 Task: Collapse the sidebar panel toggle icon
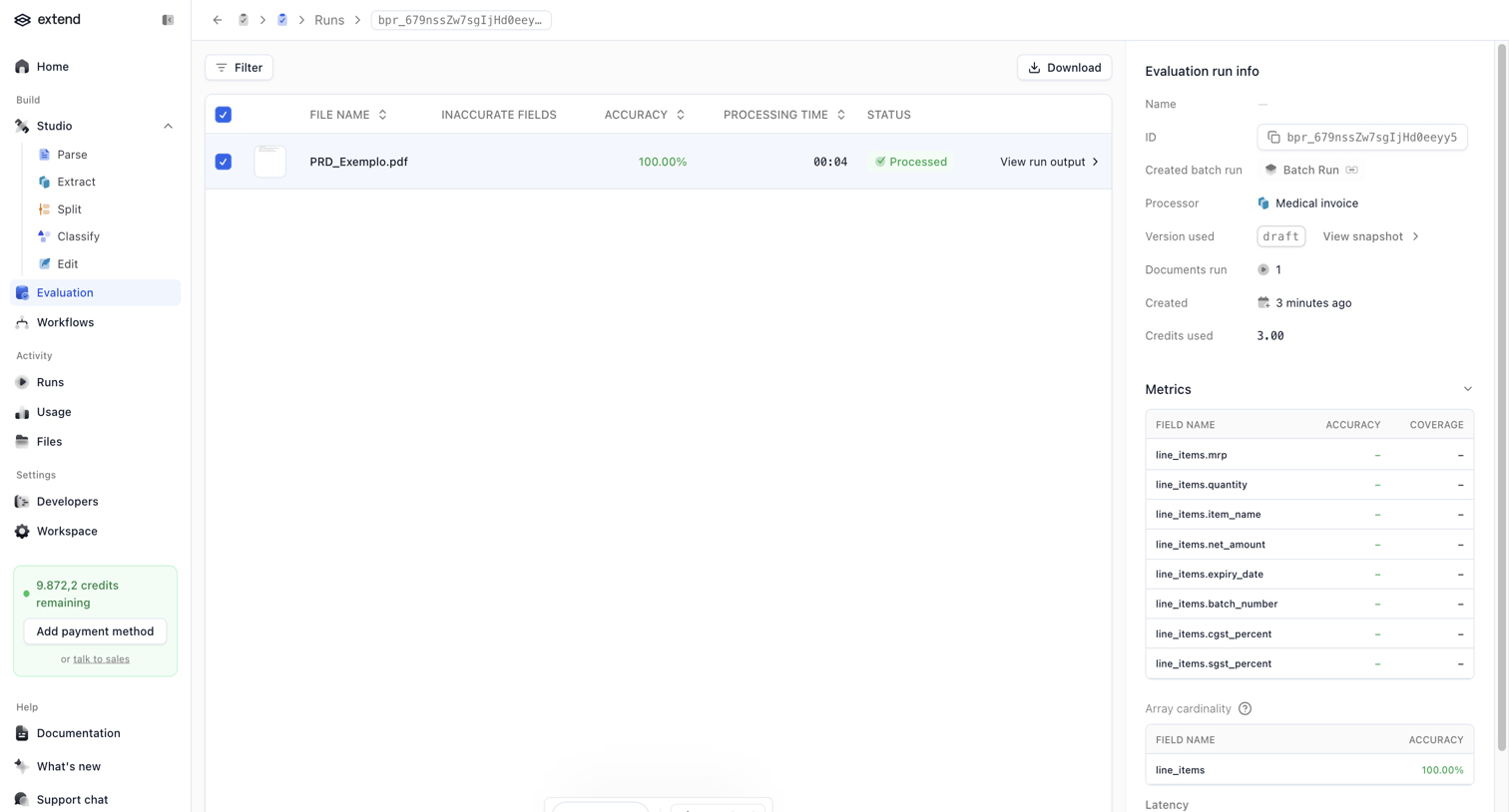click(x=168, y=20)
